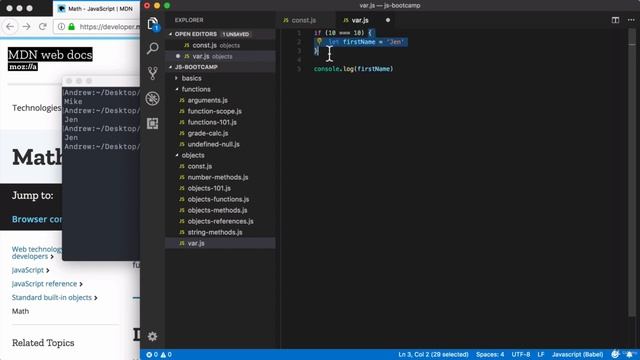
Task: Open the Search view in activity bar
Action: click(153, 48)
